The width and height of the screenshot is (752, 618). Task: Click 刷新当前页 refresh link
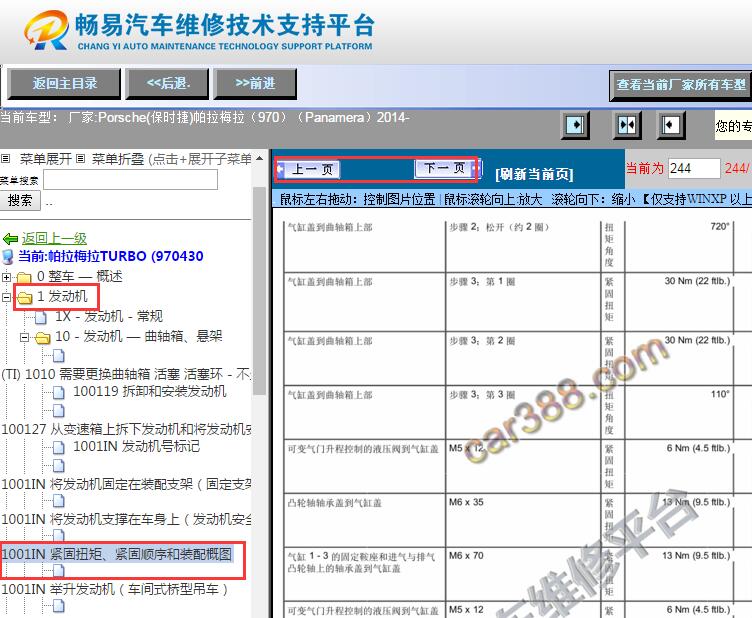(x=534, y=174)
